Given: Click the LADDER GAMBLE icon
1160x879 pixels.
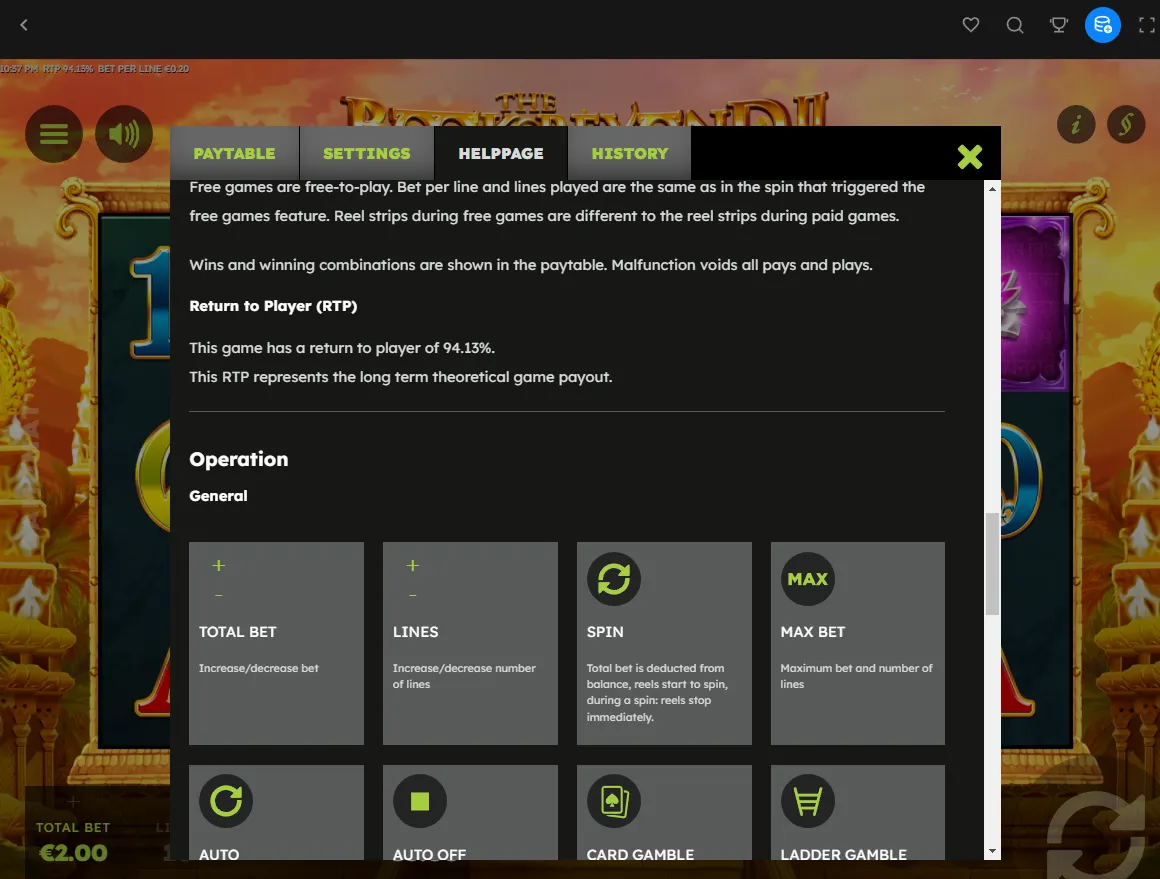Looking at the screenshot, I should (808, 801).
